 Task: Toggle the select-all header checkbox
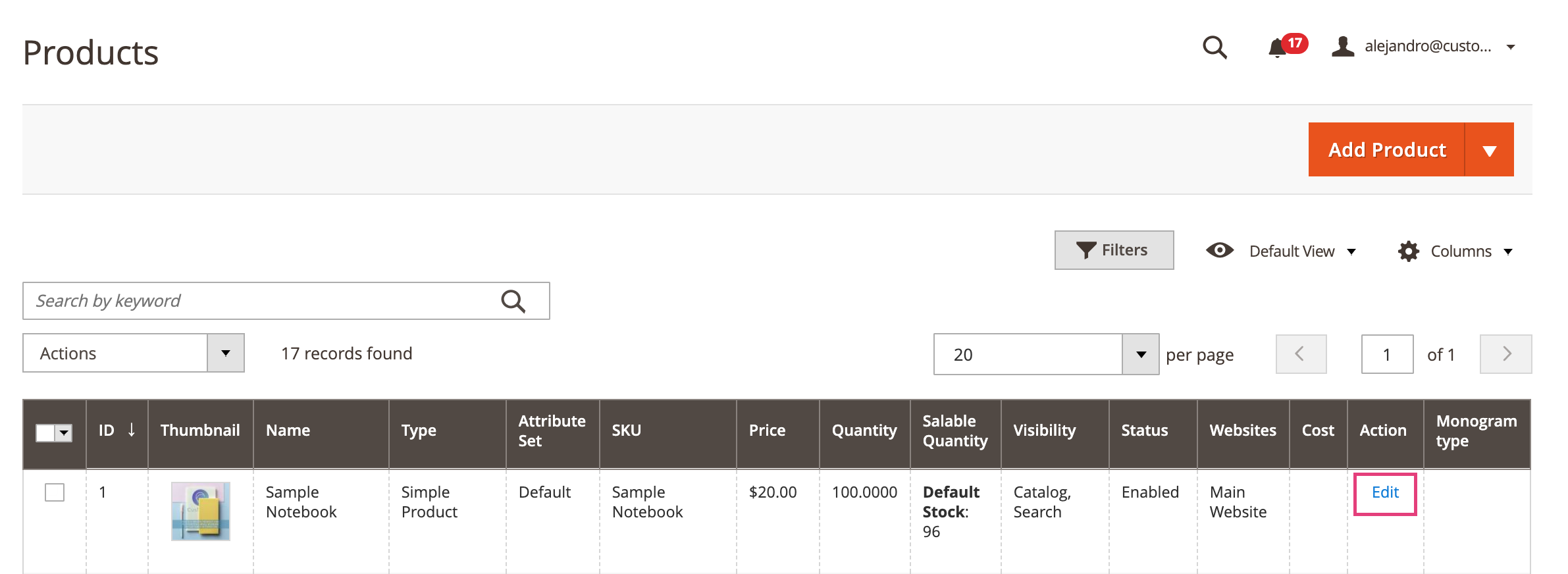click(45, 432)
